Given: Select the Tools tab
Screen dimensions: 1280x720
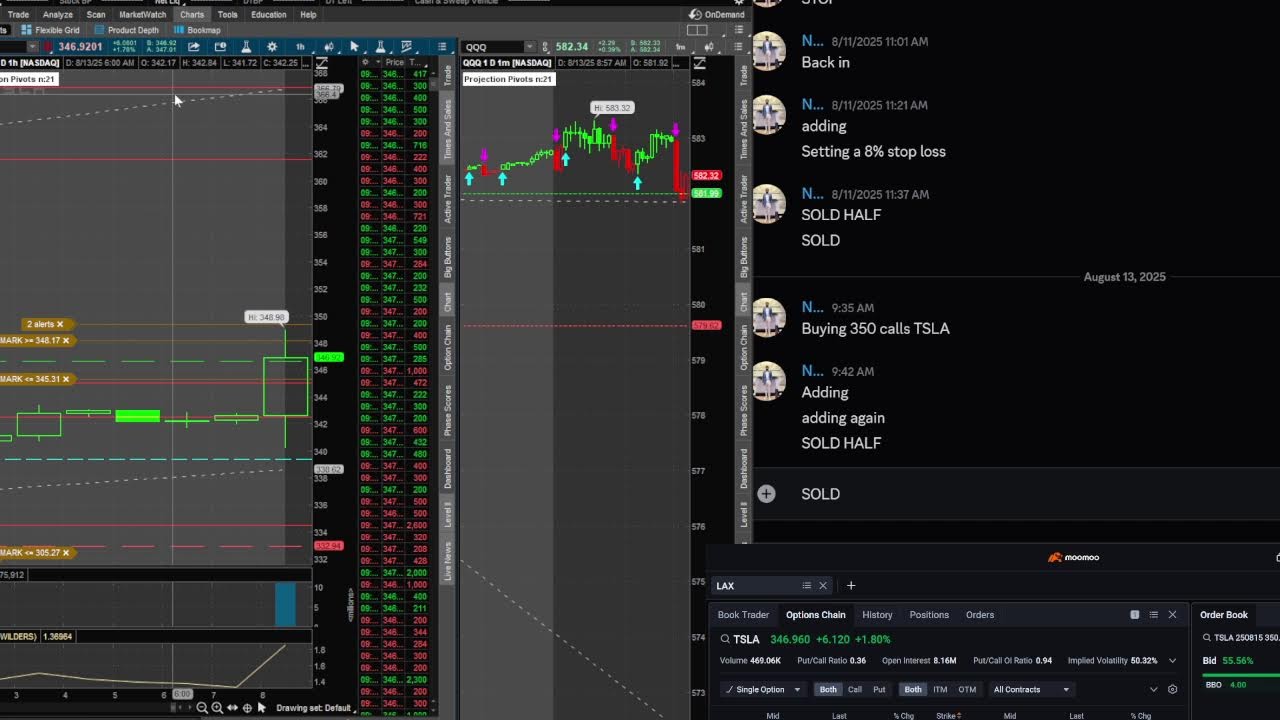Looking at the screenshot, I should tap(227, 15).
